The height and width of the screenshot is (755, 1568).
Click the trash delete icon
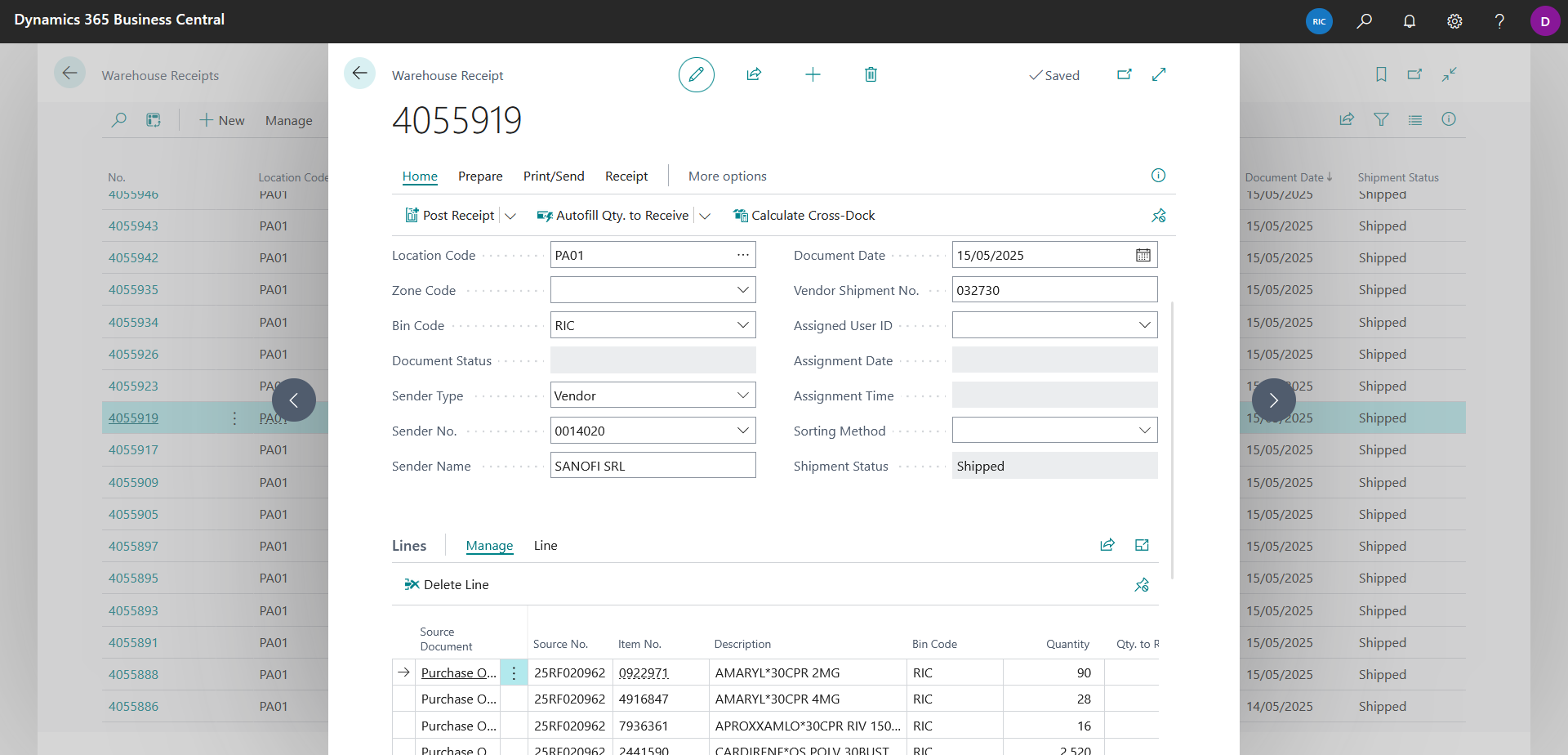pyautogui.click(x=871, y=74)
